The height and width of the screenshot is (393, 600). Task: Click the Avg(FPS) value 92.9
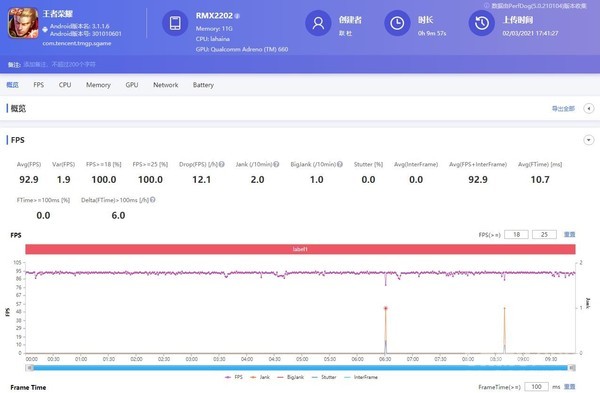pyautogui.click(x=29, y=179)
